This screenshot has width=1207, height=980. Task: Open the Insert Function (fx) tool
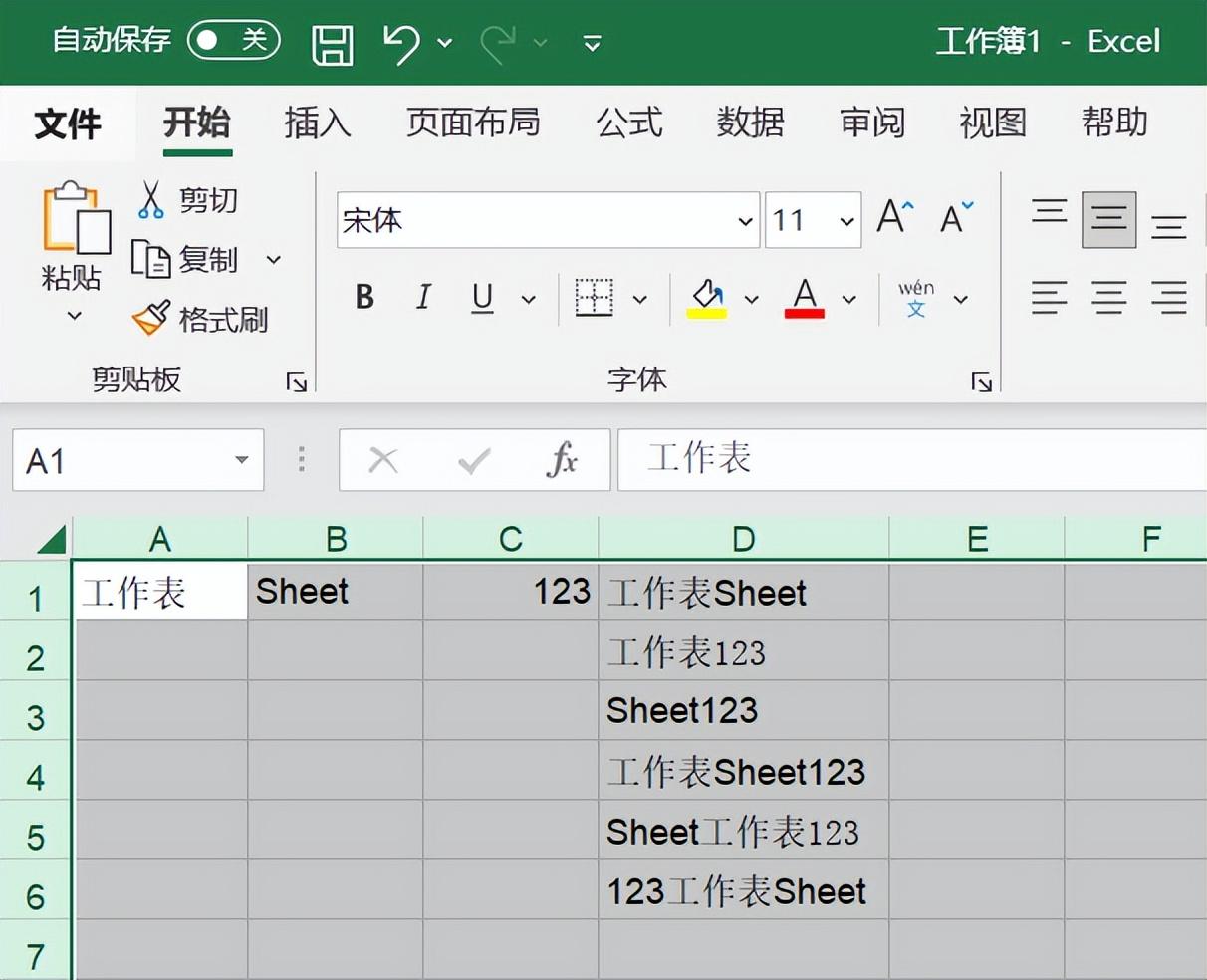coord(563,459)
